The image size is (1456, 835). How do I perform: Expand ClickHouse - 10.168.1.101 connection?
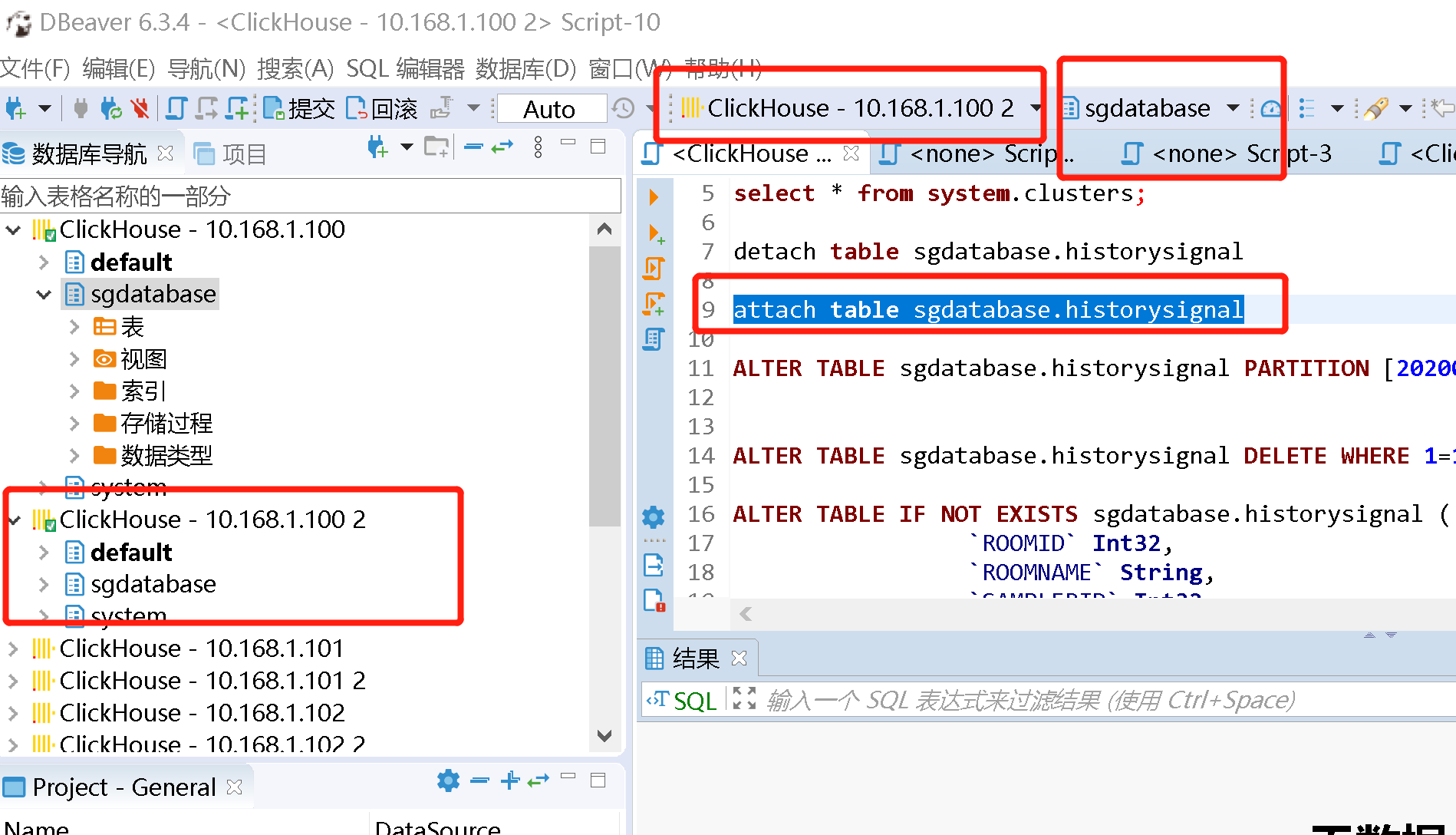click(13, 649)
